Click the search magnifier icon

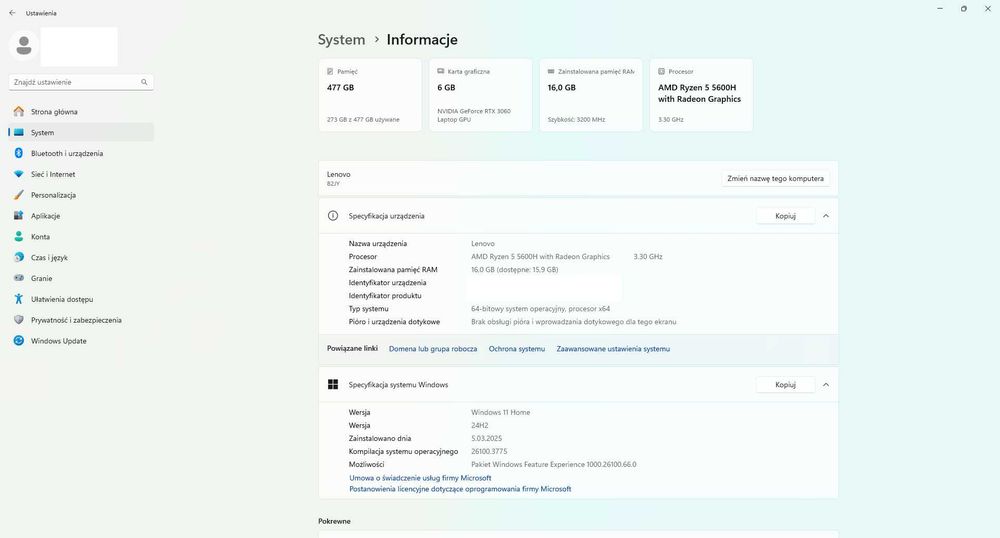tap(144, 82)
